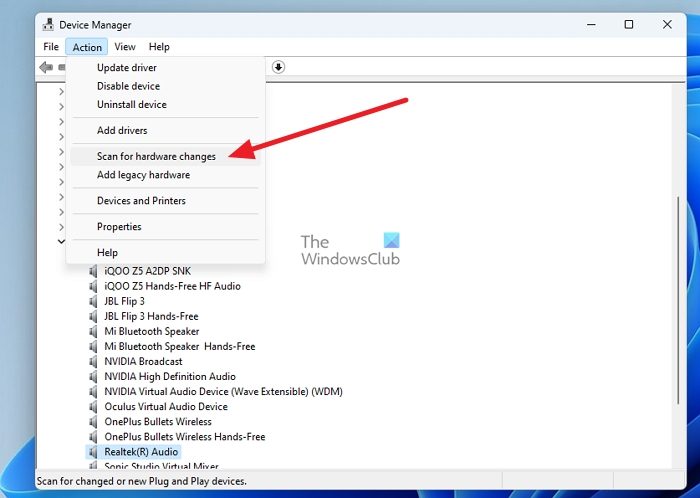Click the Device Manager title bar icon
700x498 pixels.
click(x=48, y=25)
